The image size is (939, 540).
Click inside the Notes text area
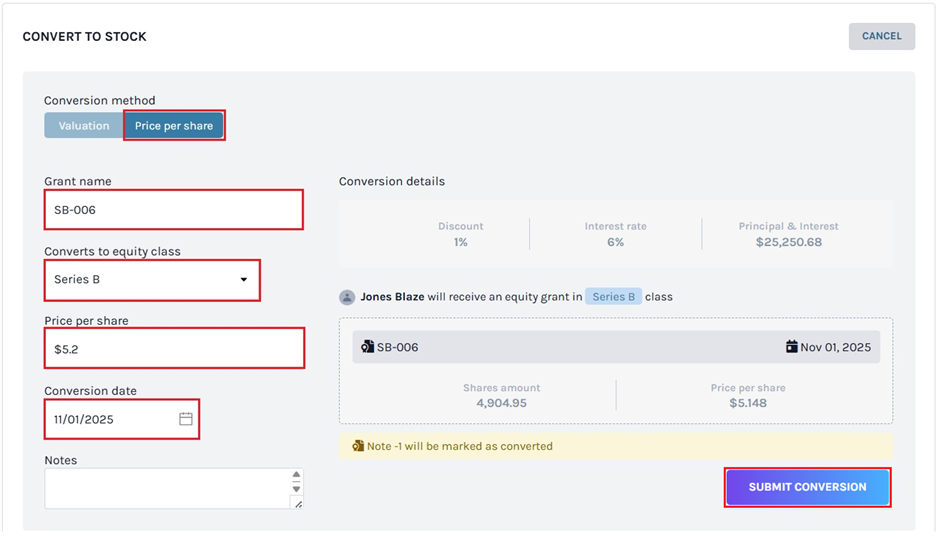pyautogui.click(x=165, y=489)
